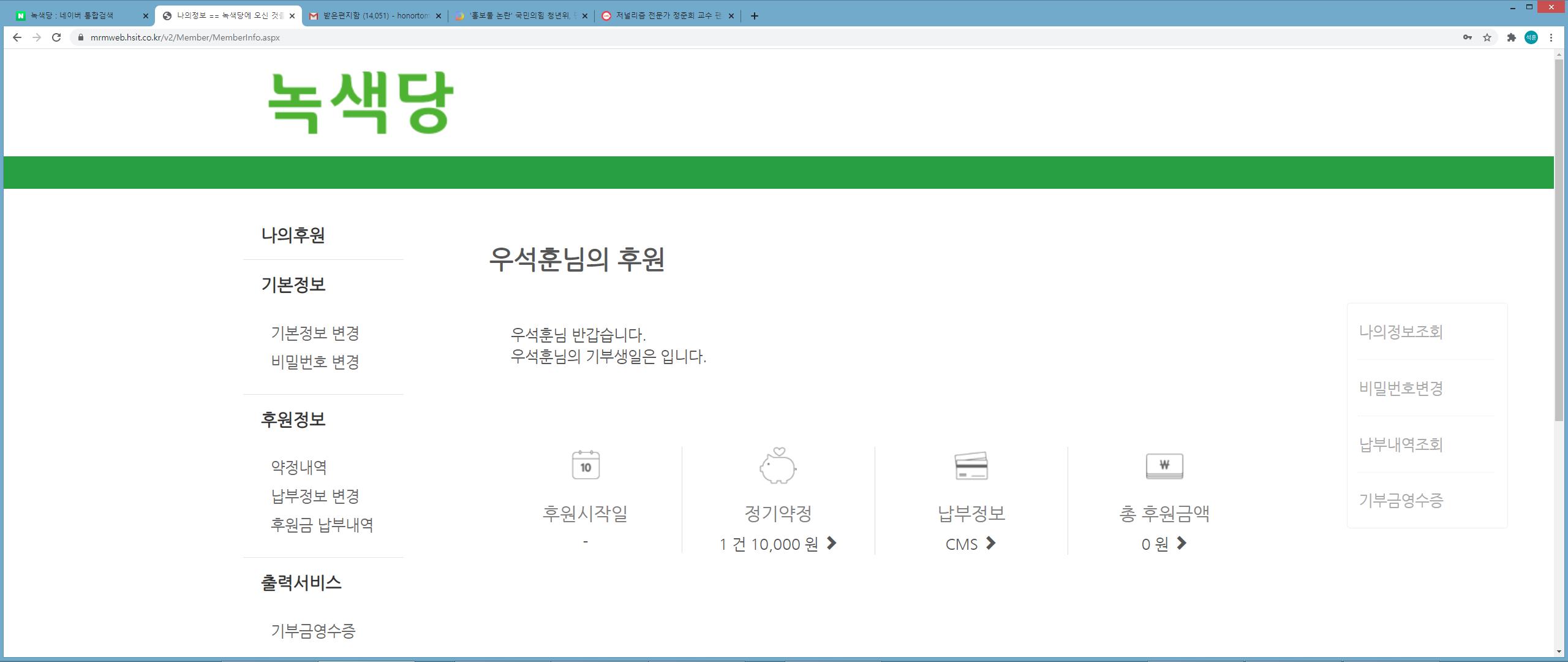Open the Chrome extensions puzzle icon
This screenshot has height=662, width=1568.
1511,37
